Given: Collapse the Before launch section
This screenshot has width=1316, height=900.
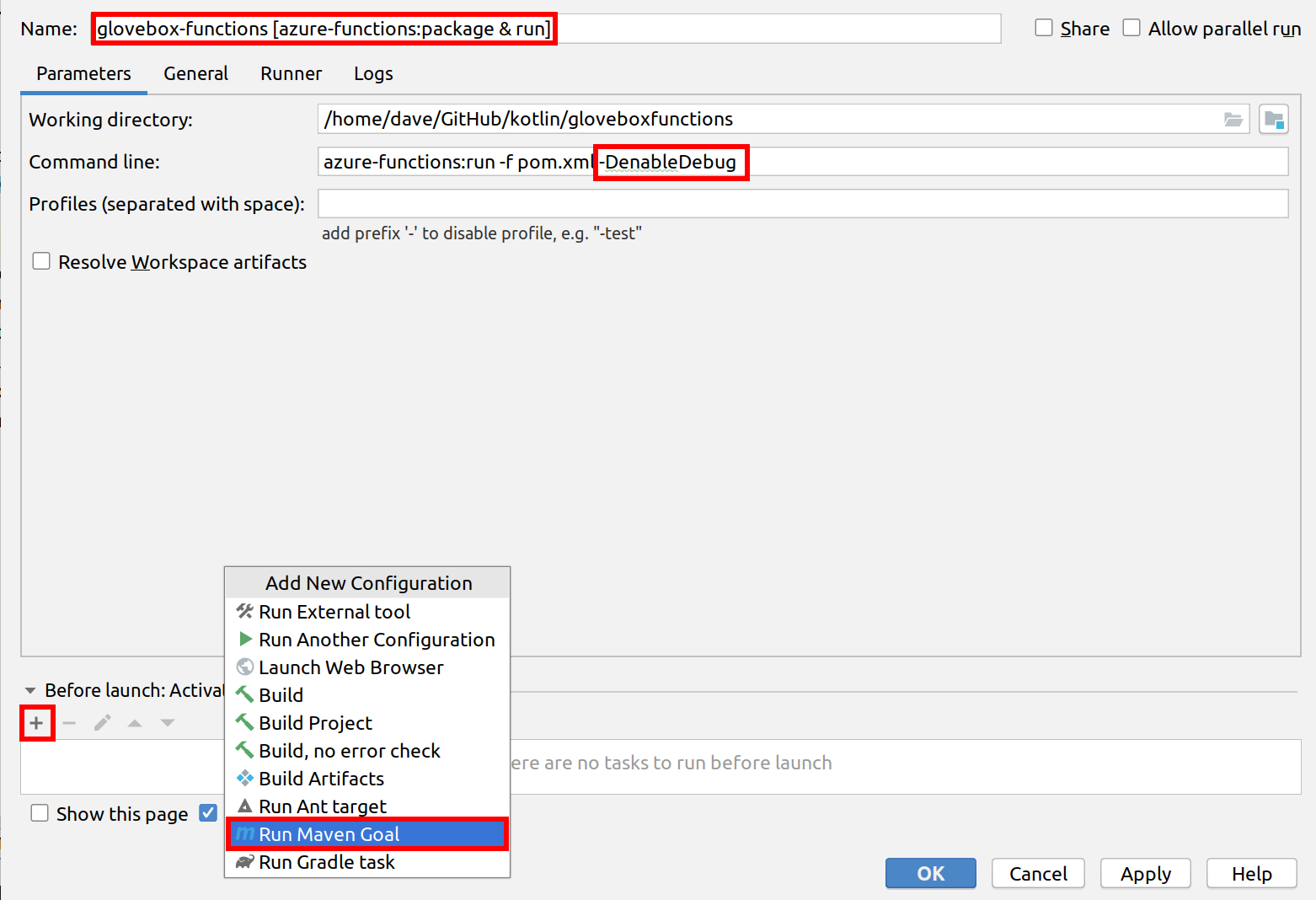Looking at the screenshot, I should (x=30, y=691).
